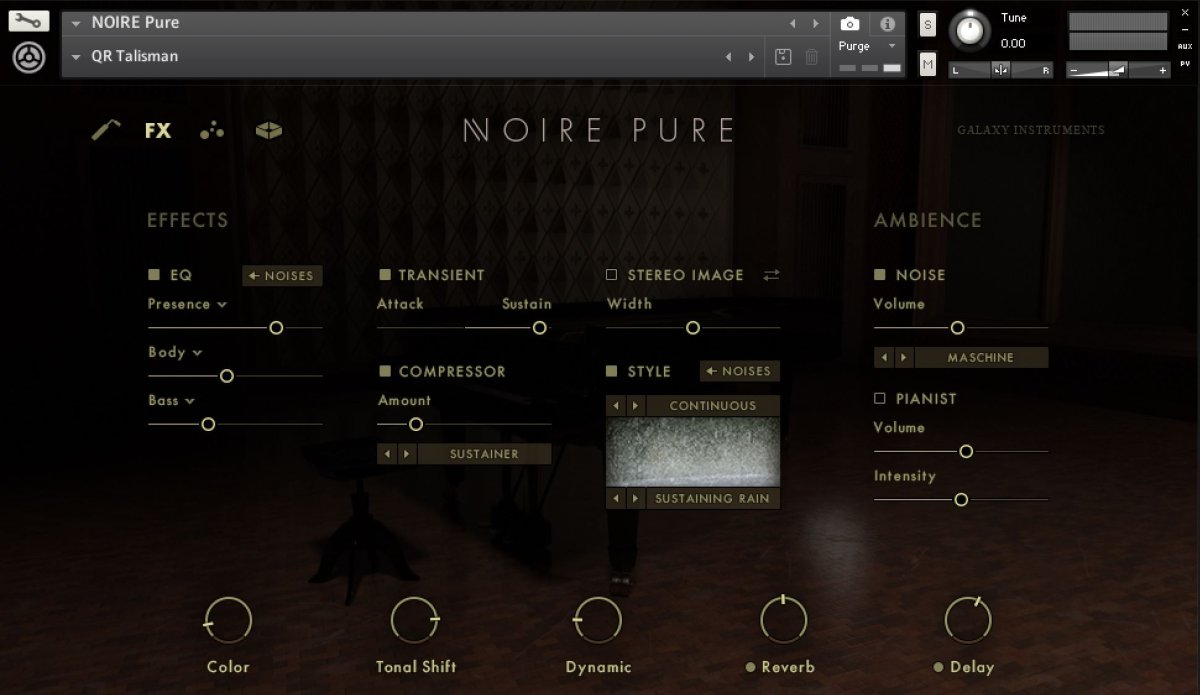Select next noise type after MASCHINE
Image resolution: width=1200 pixels, height=695 pixels.
(904, 357)
